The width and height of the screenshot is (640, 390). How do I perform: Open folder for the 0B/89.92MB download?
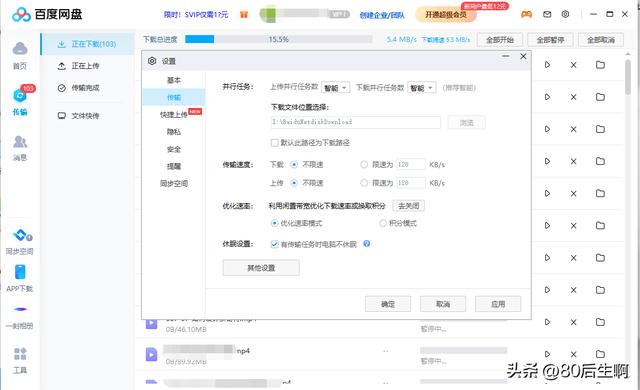(600, 354)
